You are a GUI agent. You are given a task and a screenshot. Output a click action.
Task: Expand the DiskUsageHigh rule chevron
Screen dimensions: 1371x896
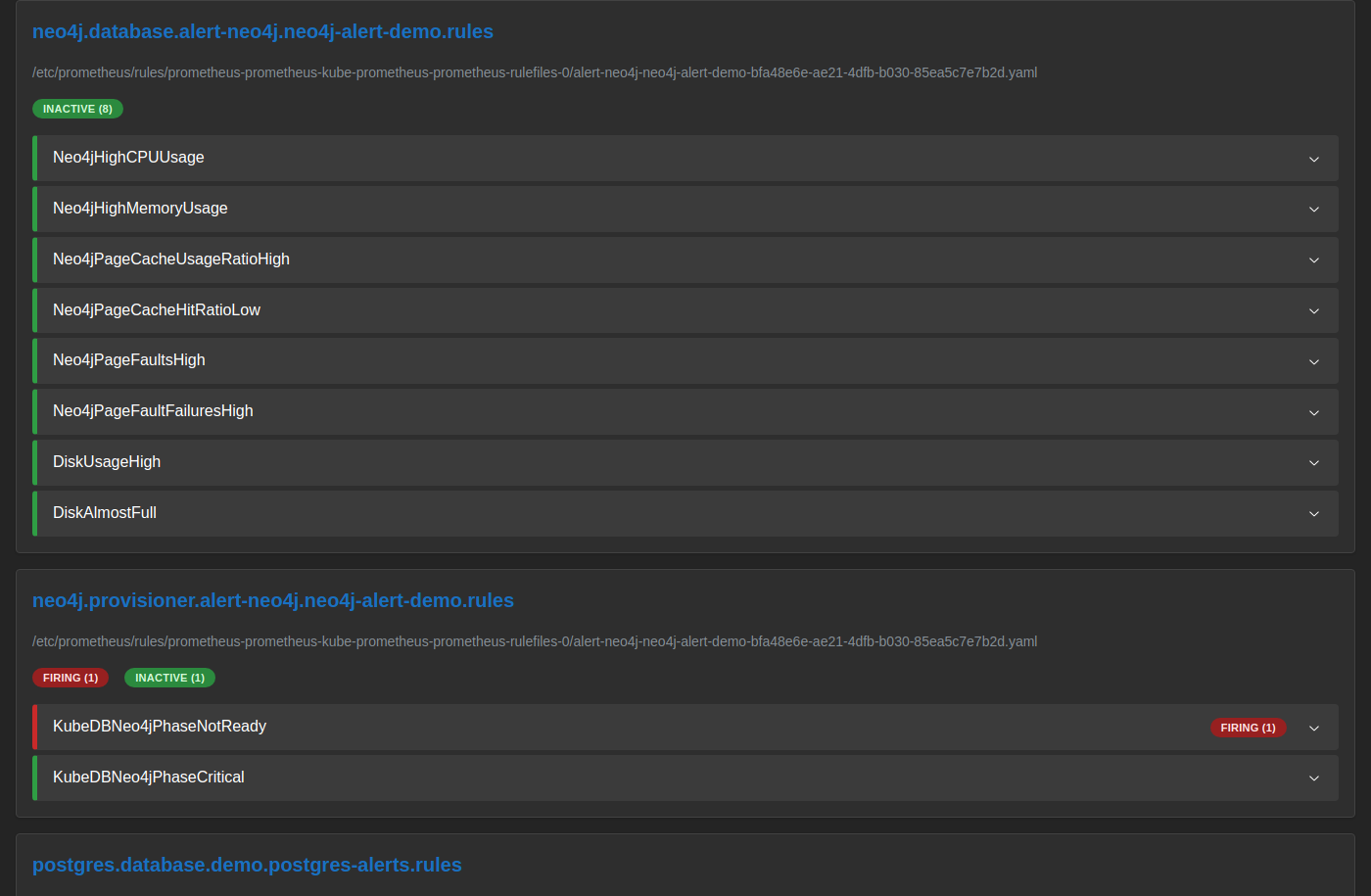coord(1314,462)
